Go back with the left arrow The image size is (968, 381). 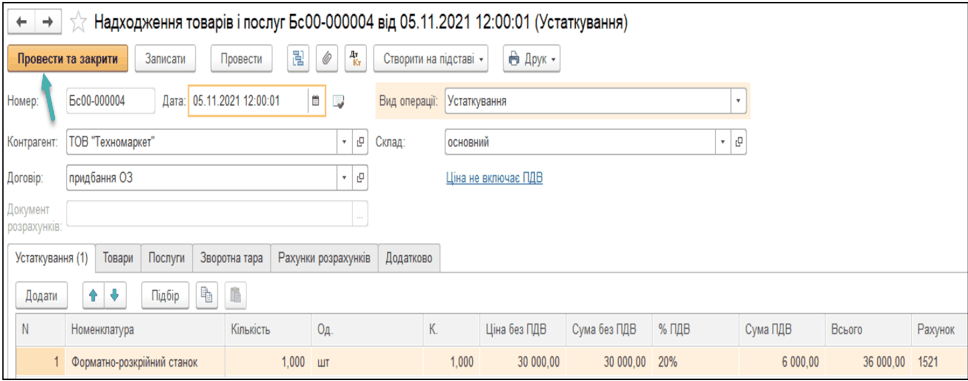pyautogui.click(x=22, y=23)
